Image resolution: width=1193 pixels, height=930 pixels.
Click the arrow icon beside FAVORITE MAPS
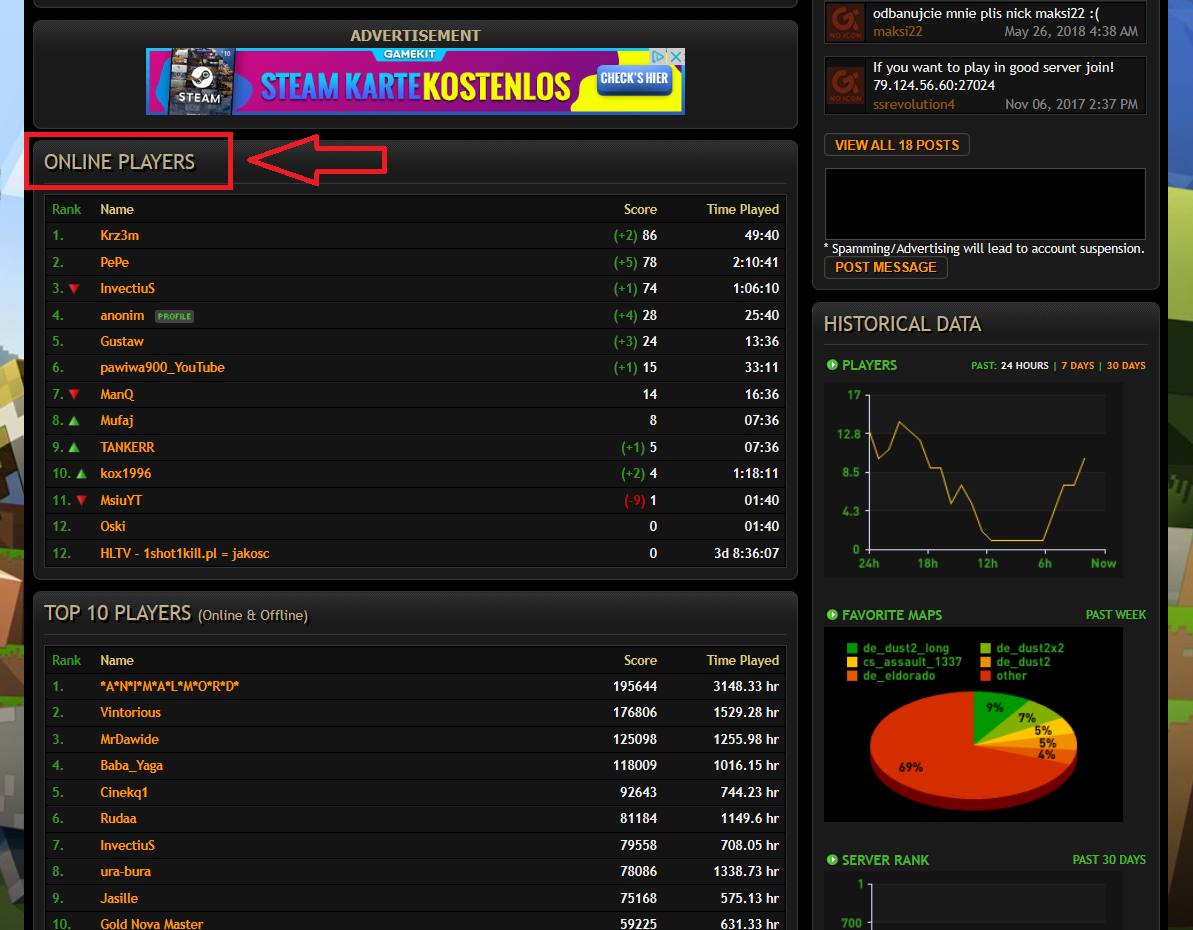click(x=832, y=615)
